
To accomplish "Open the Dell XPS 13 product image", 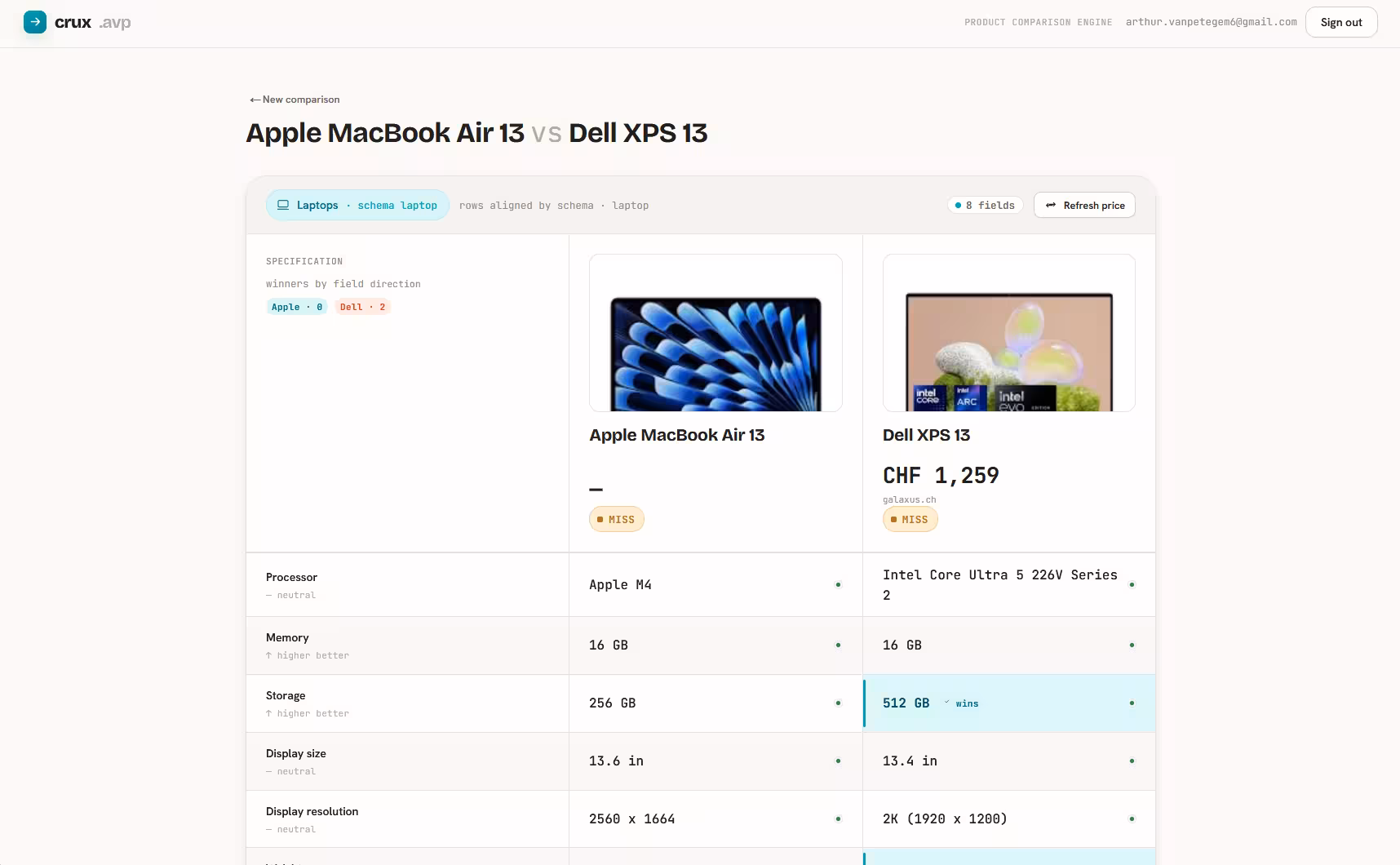I will point(1009,333).
